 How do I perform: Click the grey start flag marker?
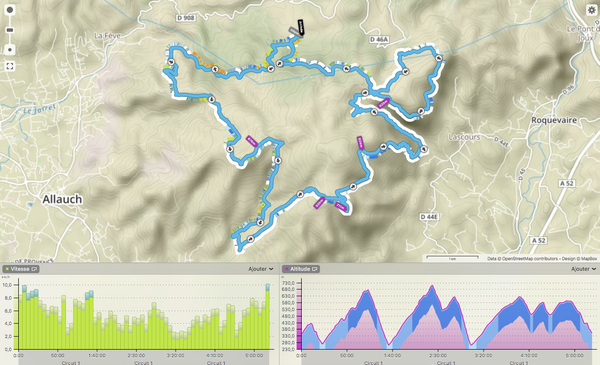294,31
